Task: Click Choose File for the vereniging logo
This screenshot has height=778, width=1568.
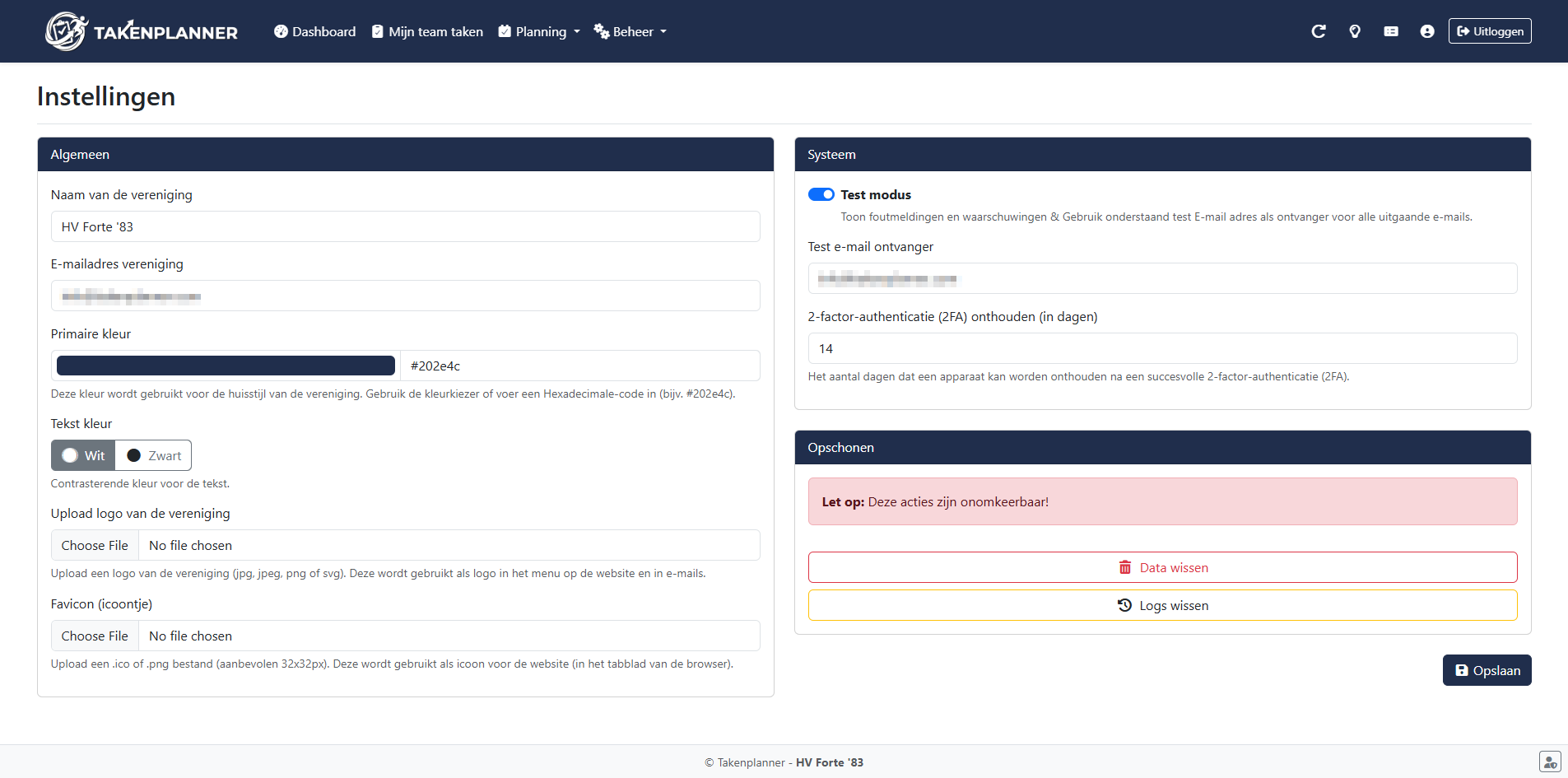Action: 95,545
